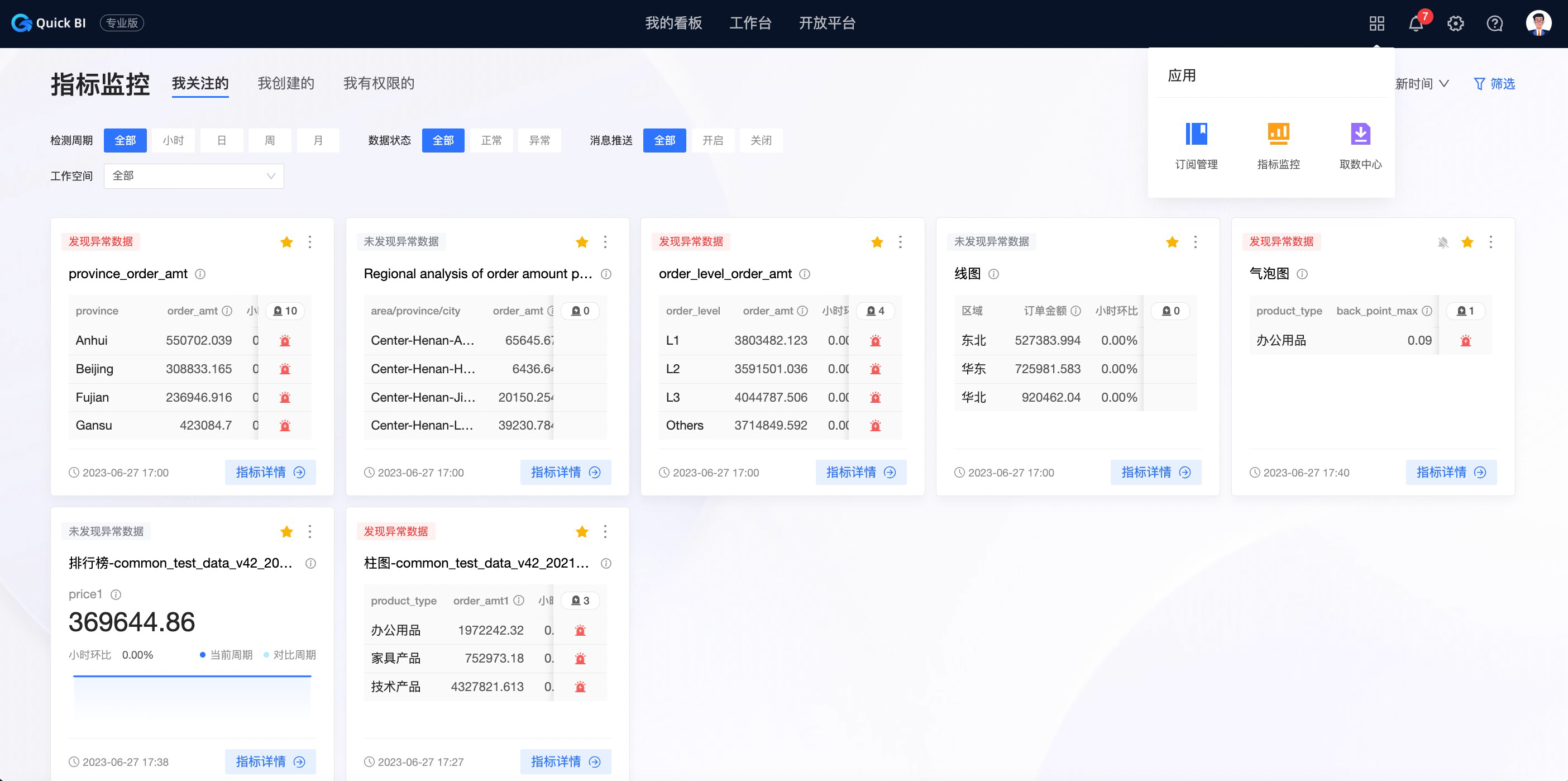Toggle the star on 排行榜 card
This screenshot has height=781, width=1568.
coord(286,532)
